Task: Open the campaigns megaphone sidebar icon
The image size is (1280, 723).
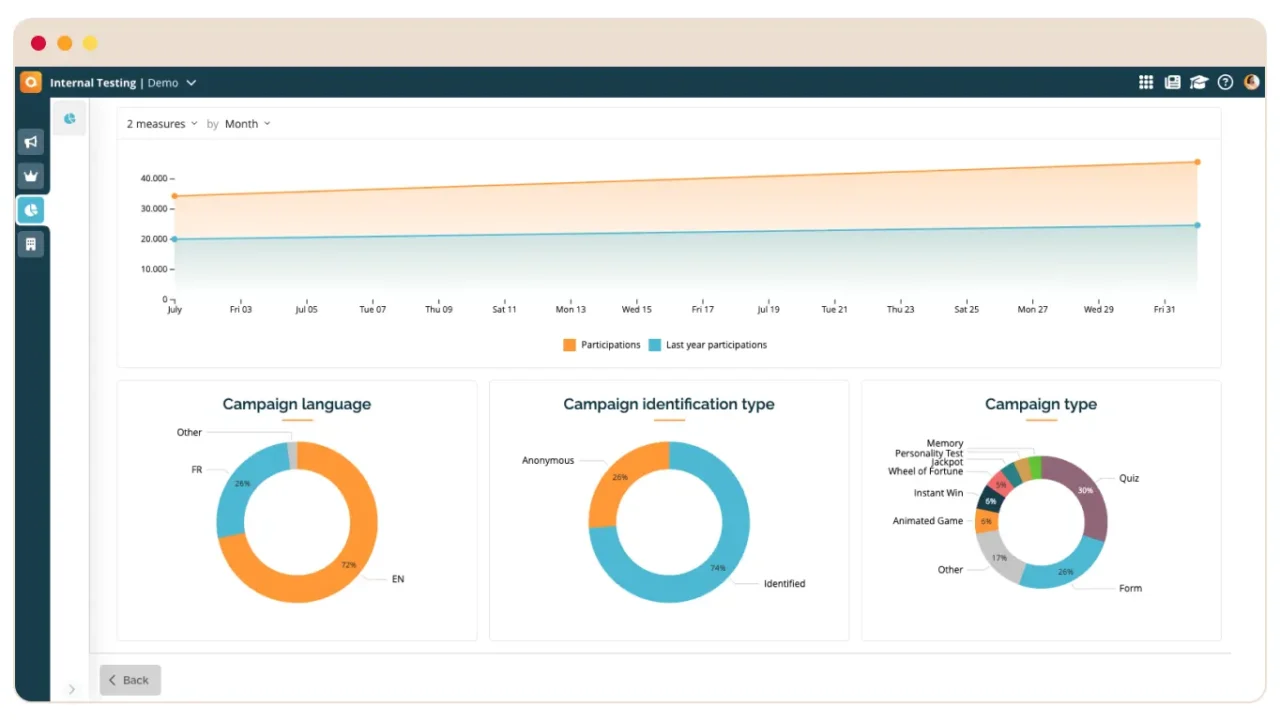Action: [x=31, y=142]
